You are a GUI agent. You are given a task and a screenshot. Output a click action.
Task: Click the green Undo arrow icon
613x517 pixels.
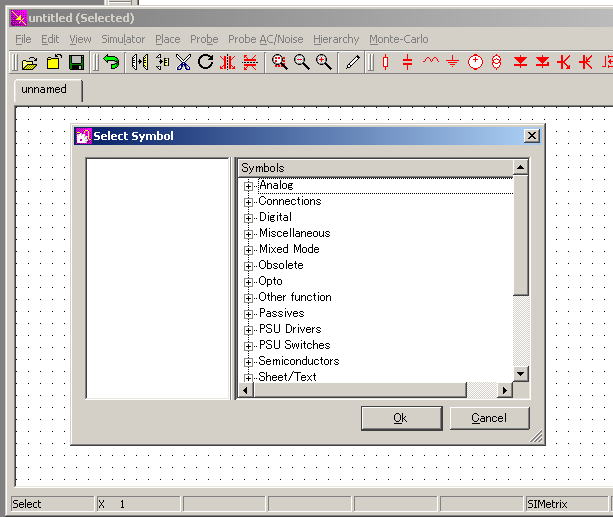(x=111, y=62)
